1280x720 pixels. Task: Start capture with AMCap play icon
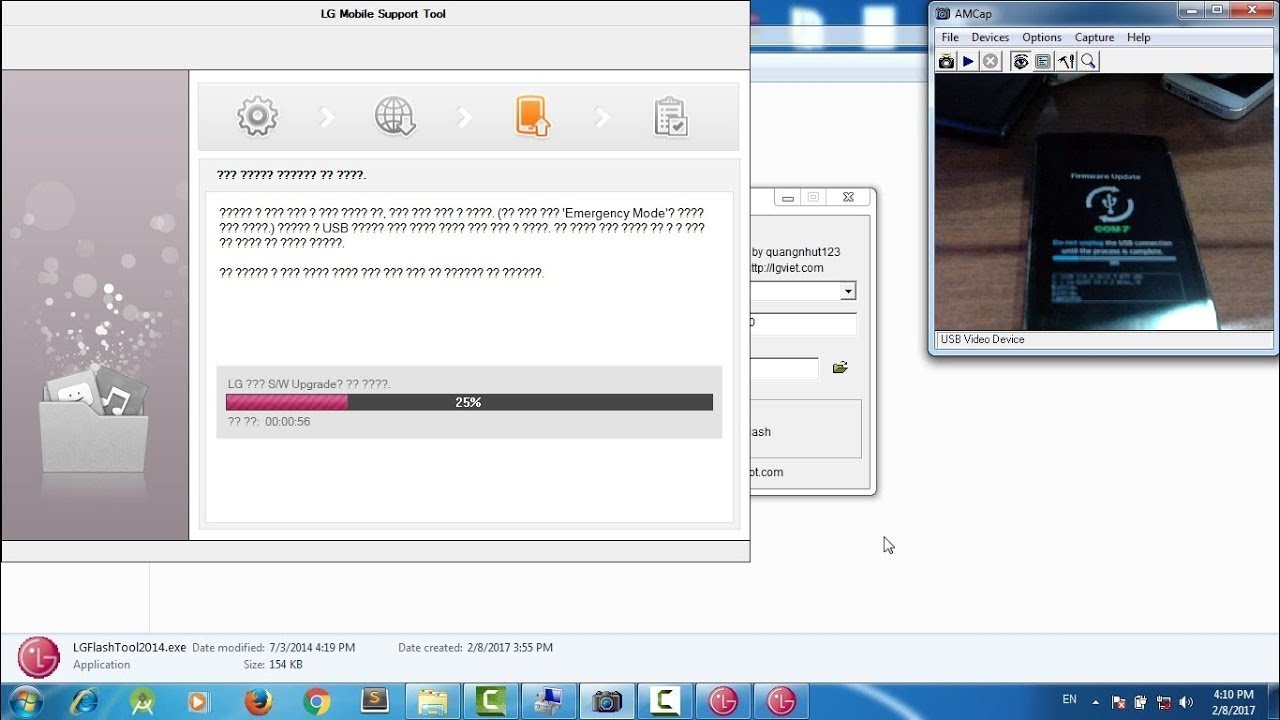coord(968,62)
